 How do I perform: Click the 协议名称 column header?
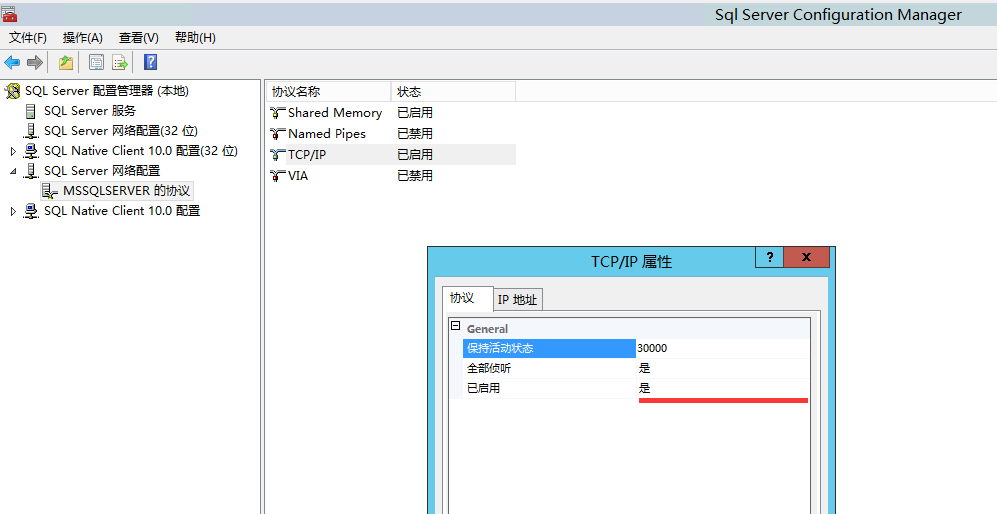(x=296, y=91)
